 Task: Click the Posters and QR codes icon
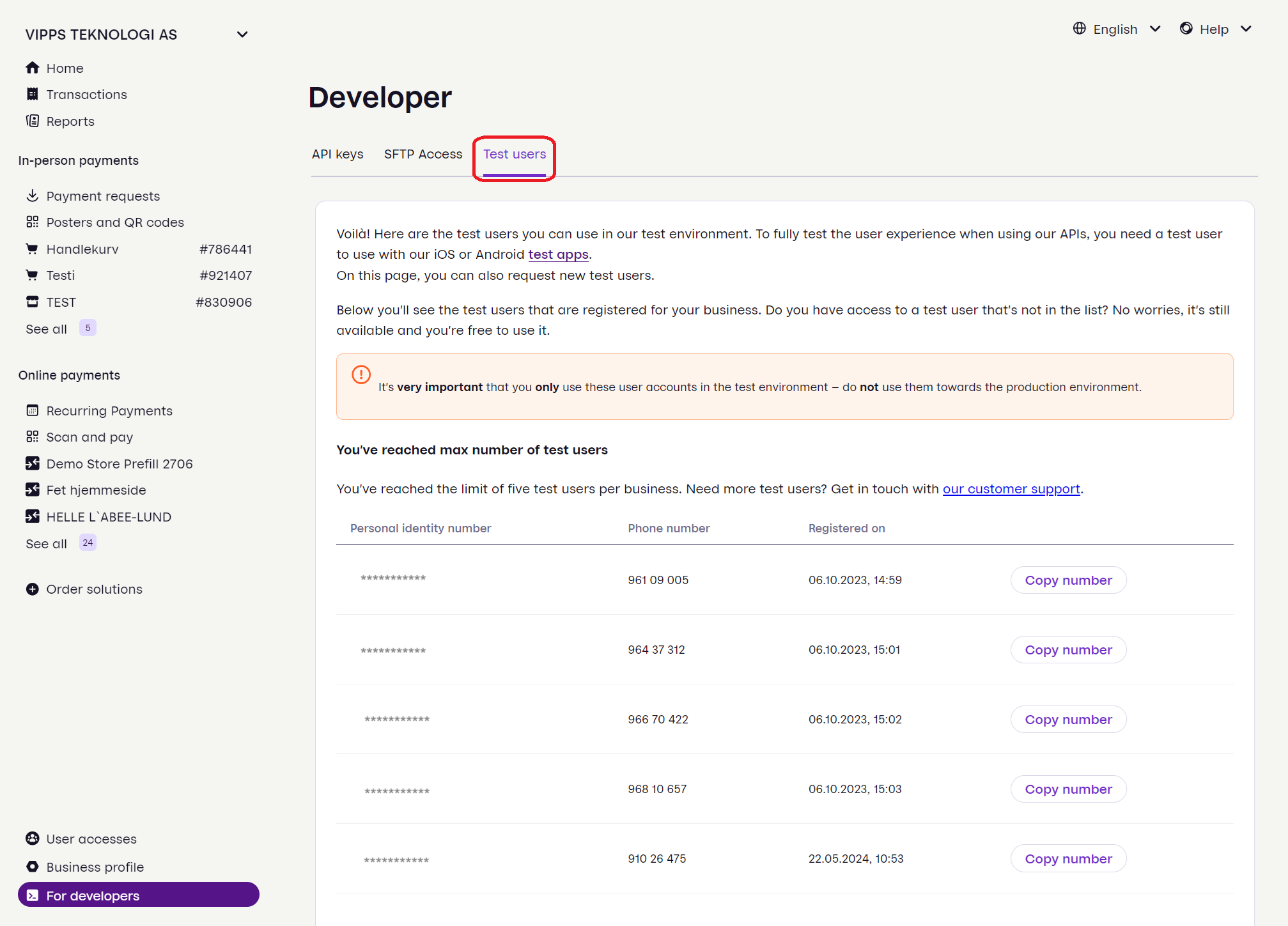[x=33, y=222]
